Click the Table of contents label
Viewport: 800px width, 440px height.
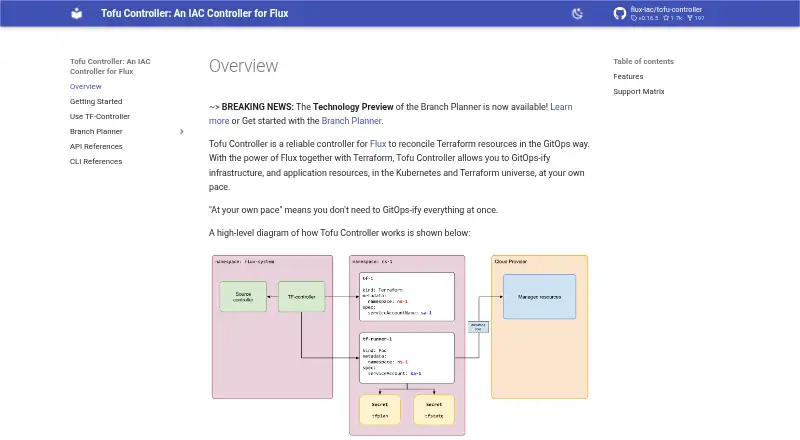point(643,61)
